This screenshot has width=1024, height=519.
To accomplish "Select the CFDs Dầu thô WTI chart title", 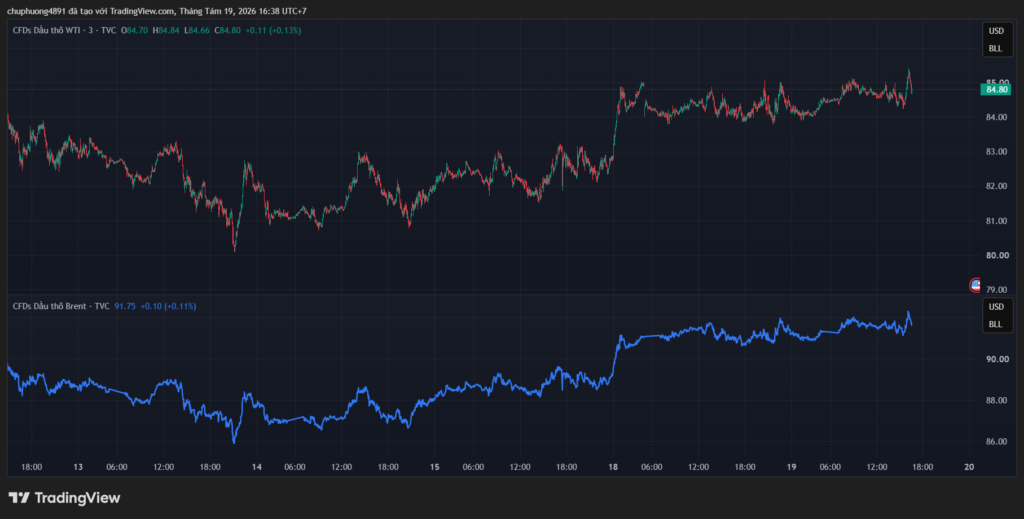I will coord(64,30).
